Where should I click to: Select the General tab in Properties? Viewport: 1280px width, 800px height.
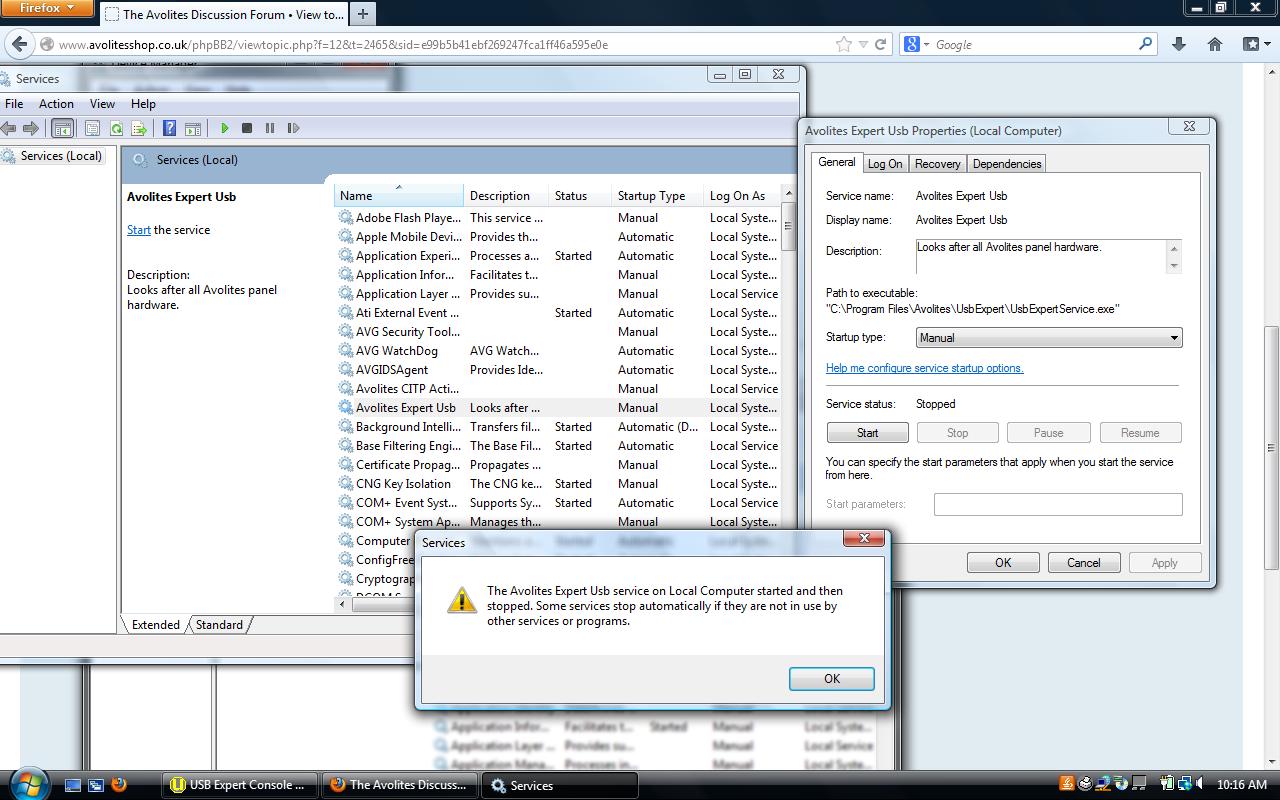[x=837, y=162]
